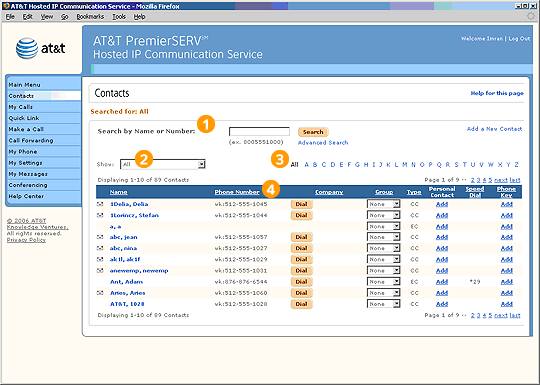Open the View menu
This screenshot has width=540, height=385.
click(x=47, y=17)
